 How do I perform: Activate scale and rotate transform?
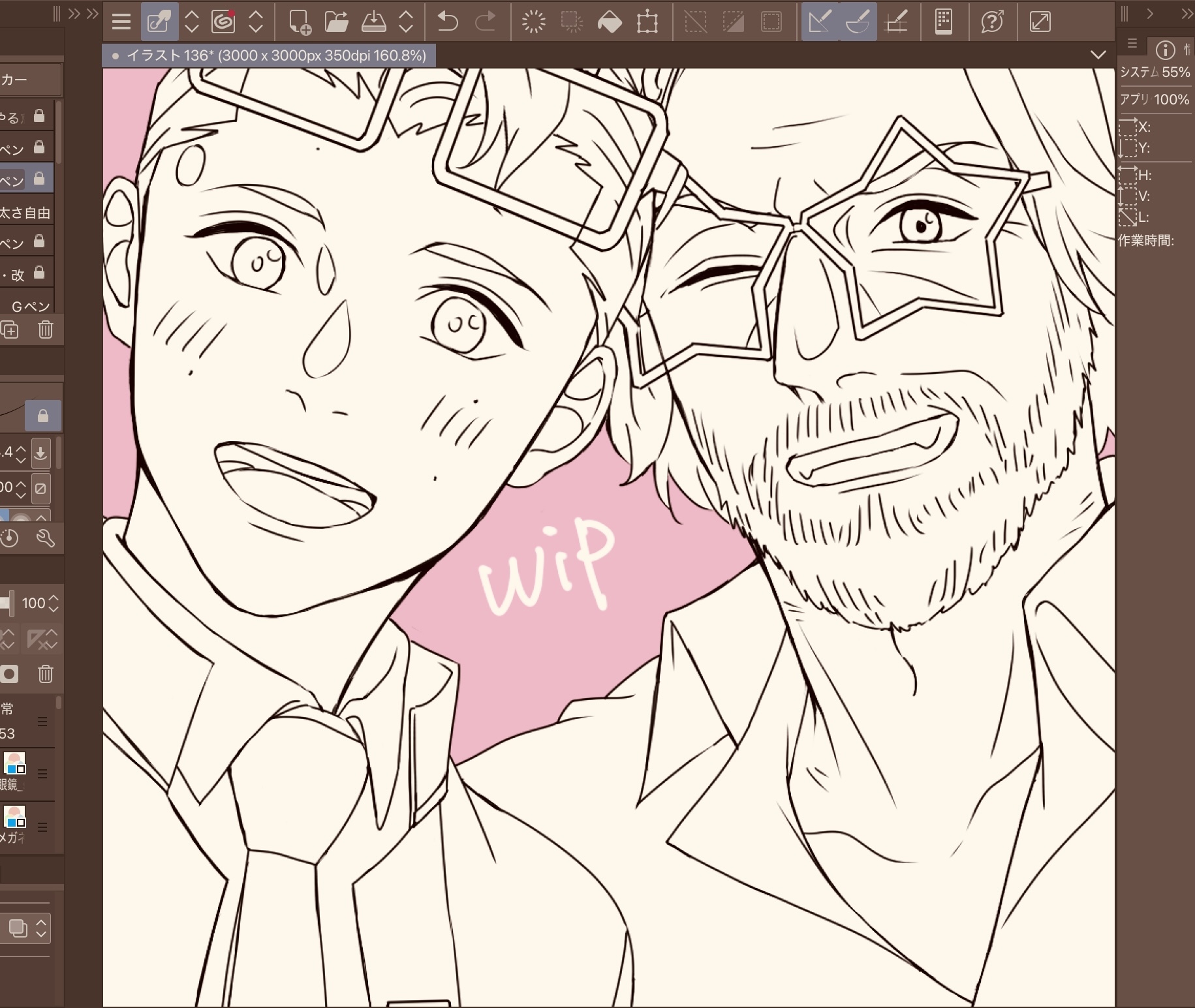click(647, 22)
